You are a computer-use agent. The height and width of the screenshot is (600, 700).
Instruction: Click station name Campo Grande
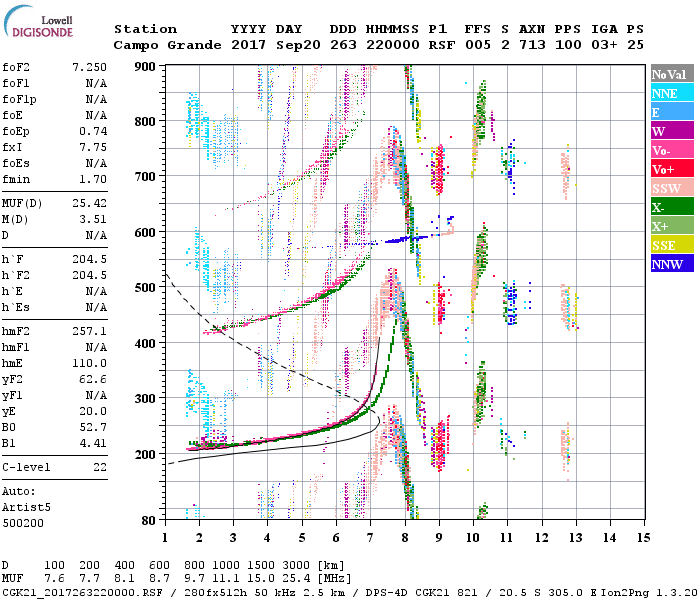click(167, 45)
